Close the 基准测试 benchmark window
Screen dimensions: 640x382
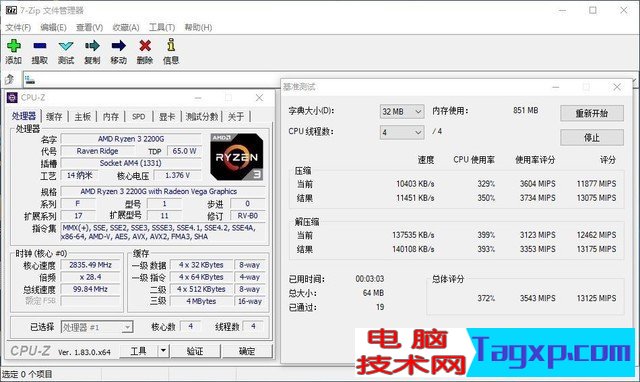tap(617, 87)
